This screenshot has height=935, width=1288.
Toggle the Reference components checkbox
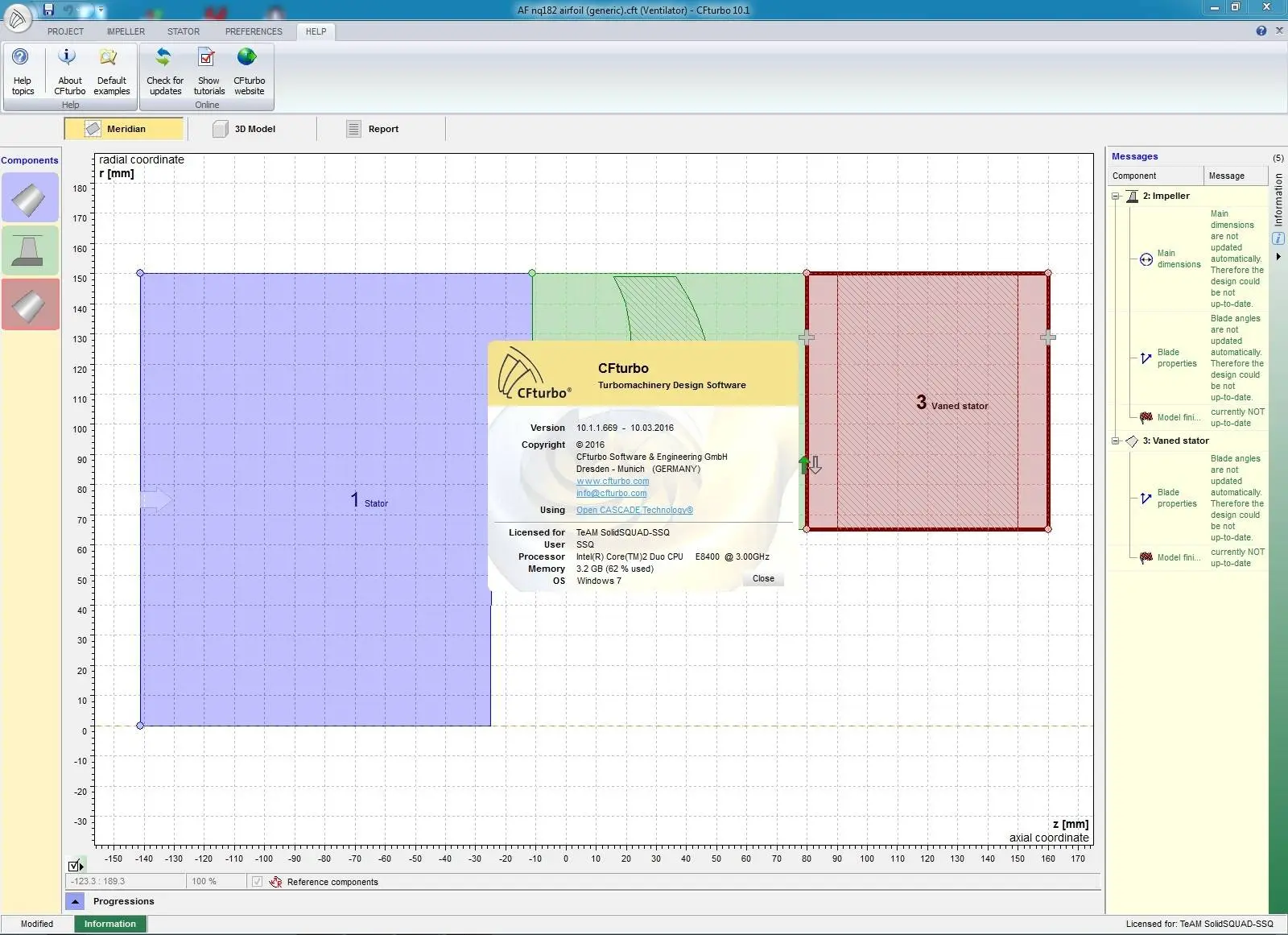point(257,882)
